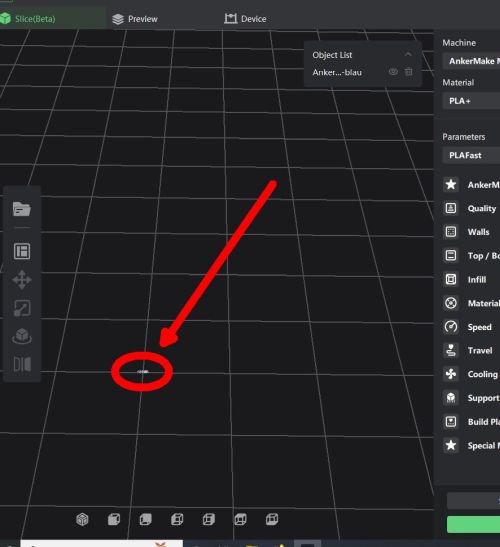Switch to isometric 3D view cube

tap(82, 519)
